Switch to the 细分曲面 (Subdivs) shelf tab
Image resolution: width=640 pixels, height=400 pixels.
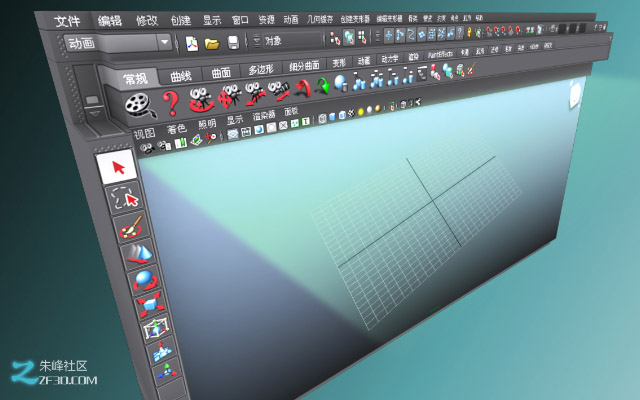click(x=304, y=66)
